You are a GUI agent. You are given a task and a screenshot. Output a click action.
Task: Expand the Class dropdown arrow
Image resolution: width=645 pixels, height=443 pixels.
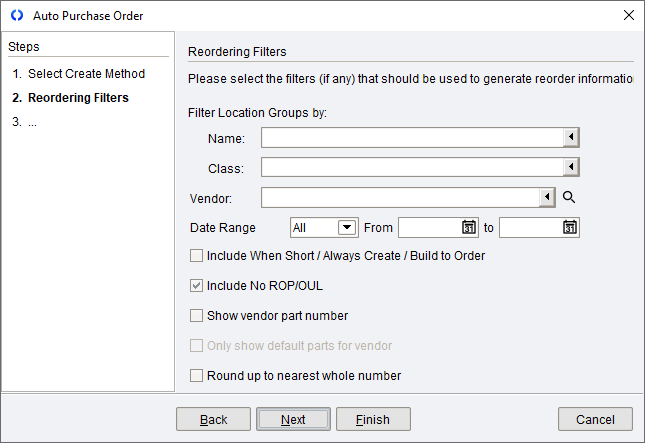(x=570, y=168)
